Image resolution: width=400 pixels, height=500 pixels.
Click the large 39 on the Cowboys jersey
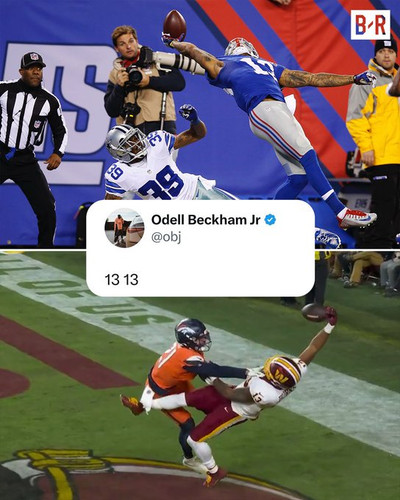point(162,184)
